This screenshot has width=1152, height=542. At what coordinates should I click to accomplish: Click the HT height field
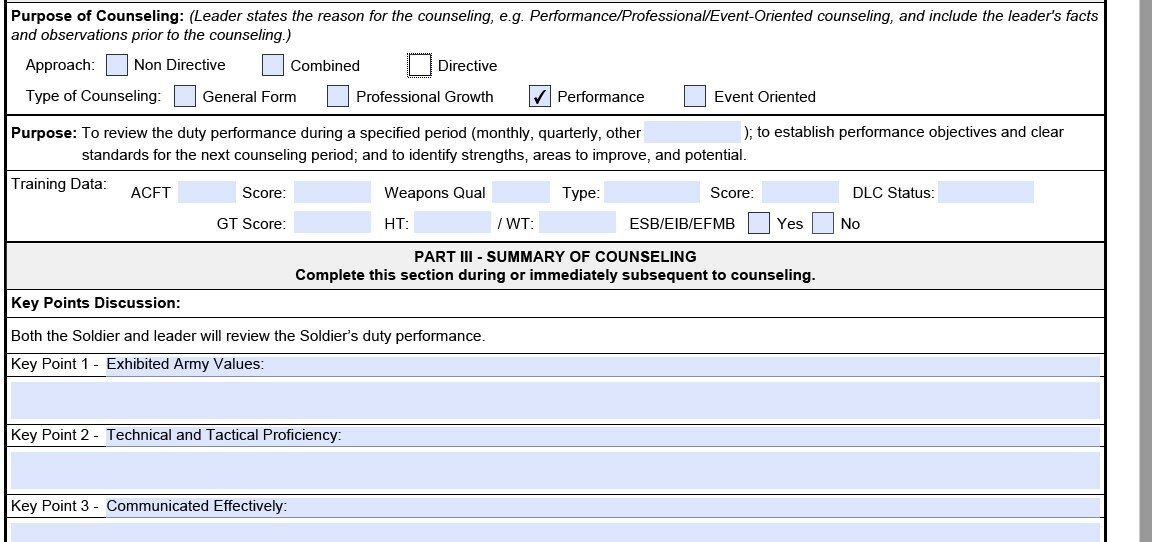[451, 223]
